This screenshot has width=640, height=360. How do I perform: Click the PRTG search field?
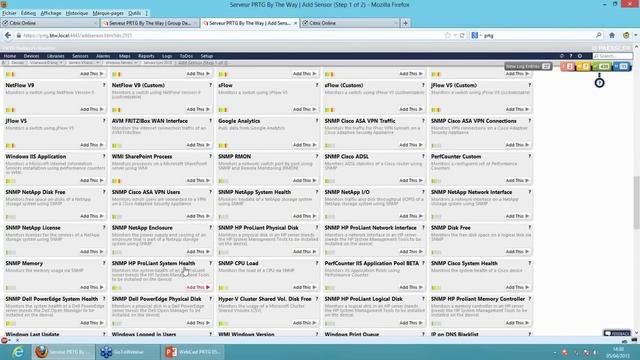click(x=613, y=56)
